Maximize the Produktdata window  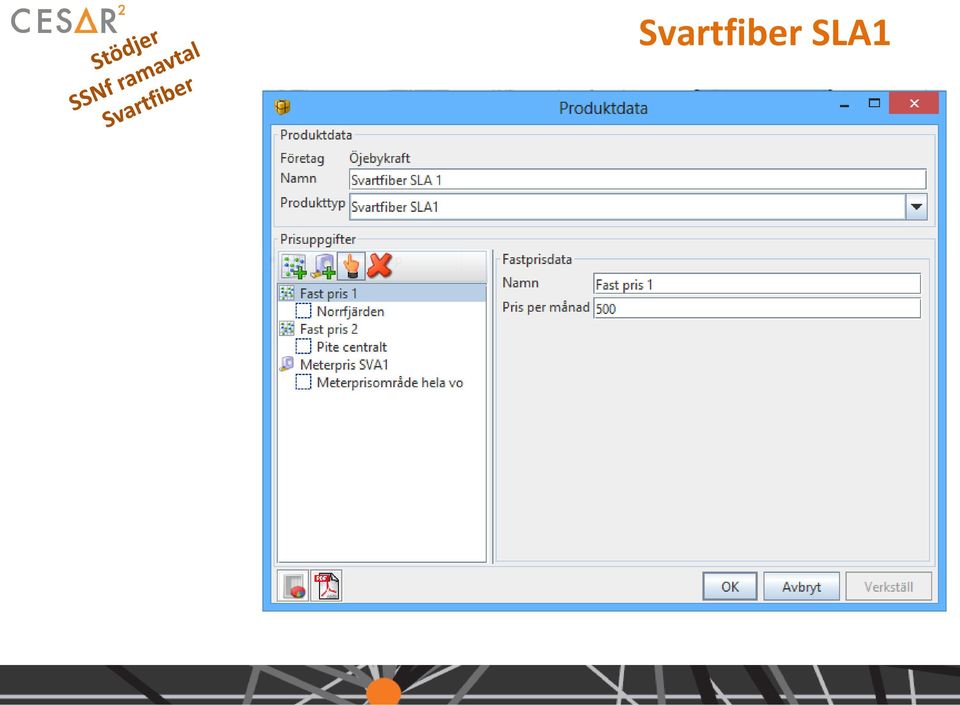(x=874, y=103)
